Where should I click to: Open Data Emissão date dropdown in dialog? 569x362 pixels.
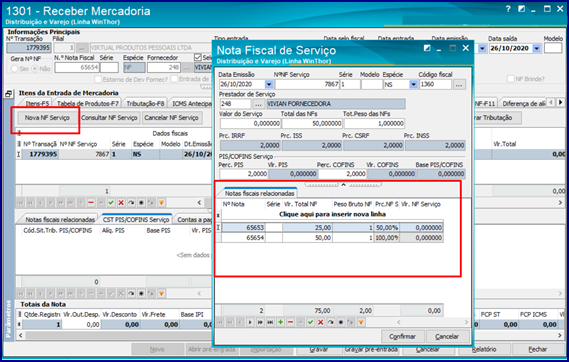pos(269,85)
